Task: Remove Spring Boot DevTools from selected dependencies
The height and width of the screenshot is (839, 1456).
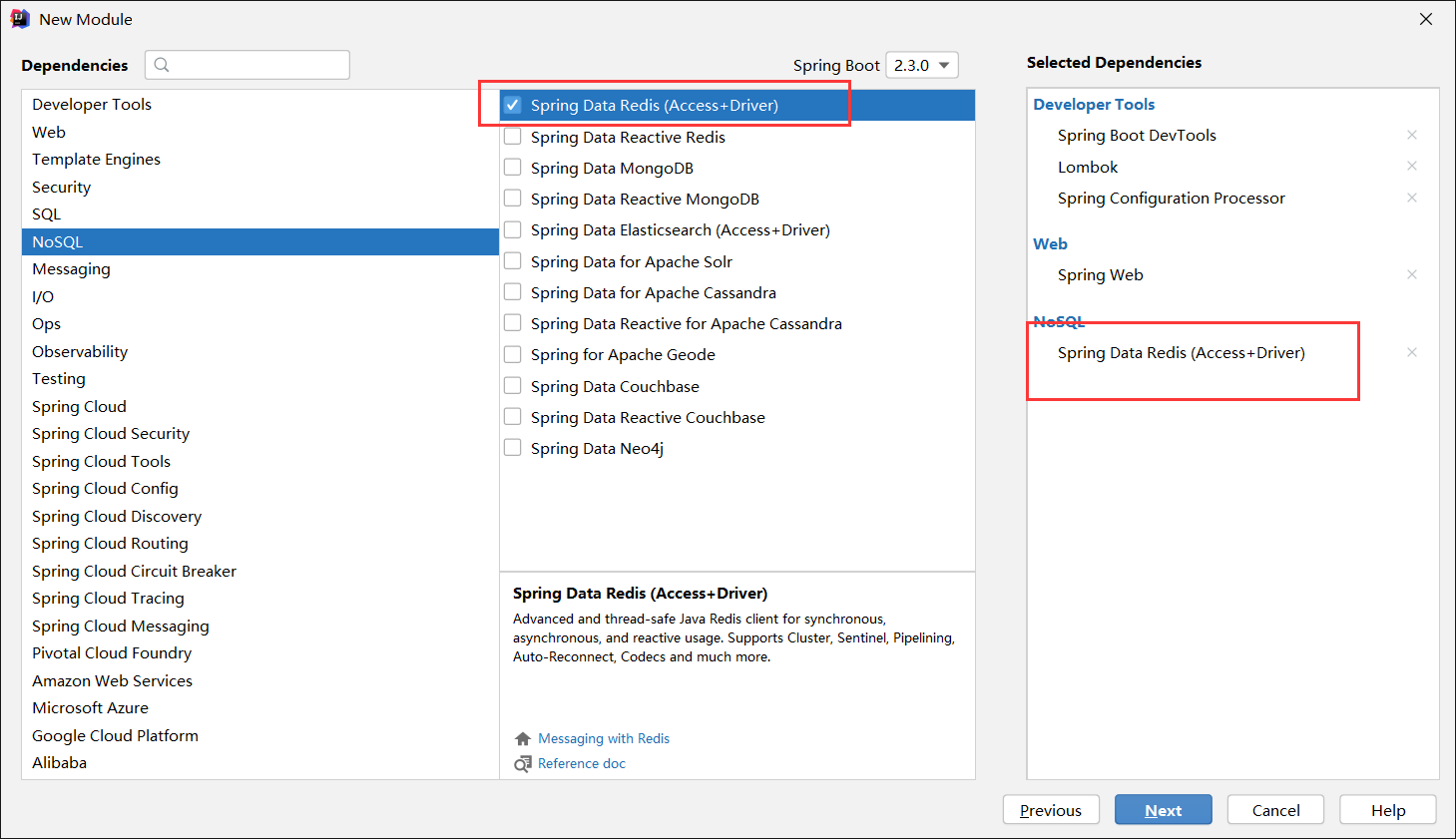Action: 1412,135
